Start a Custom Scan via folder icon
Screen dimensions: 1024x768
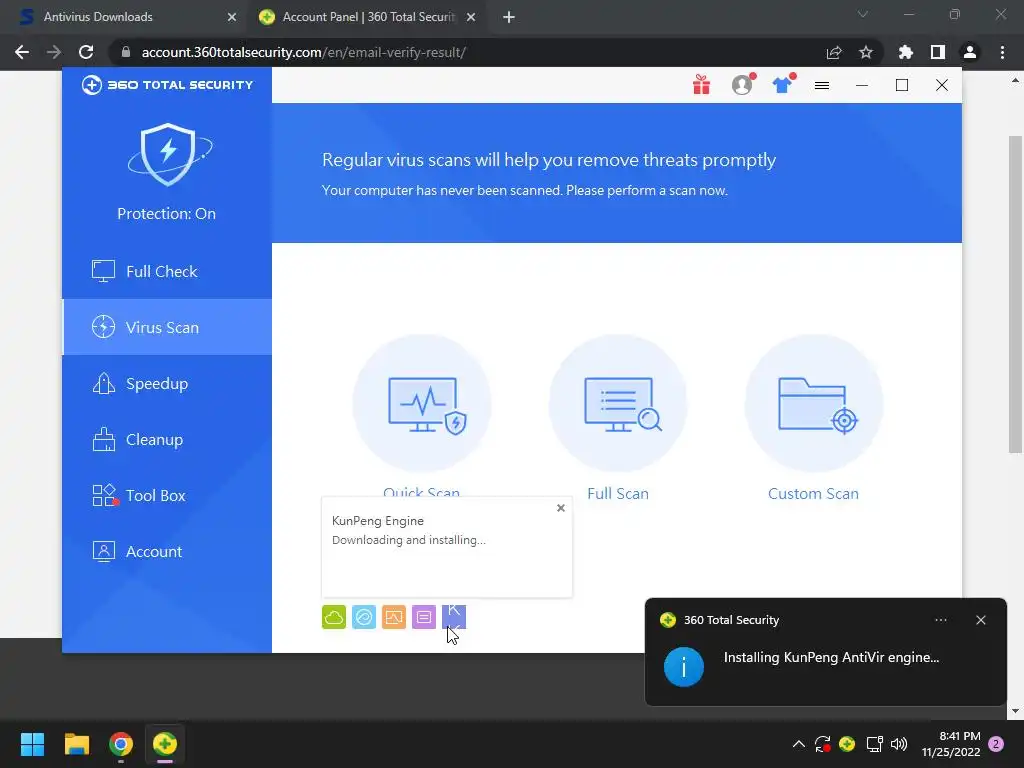[x=814, y=404]
